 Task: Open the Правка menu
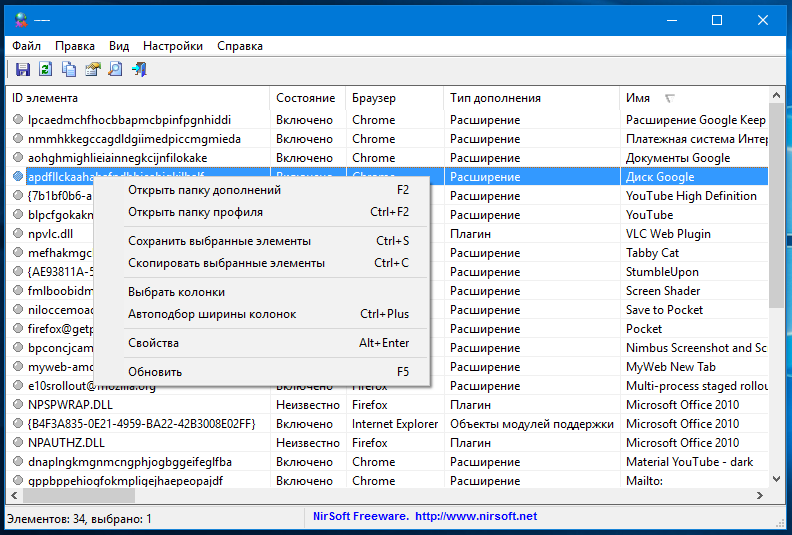pyautogui.click(x=75, y=46)
